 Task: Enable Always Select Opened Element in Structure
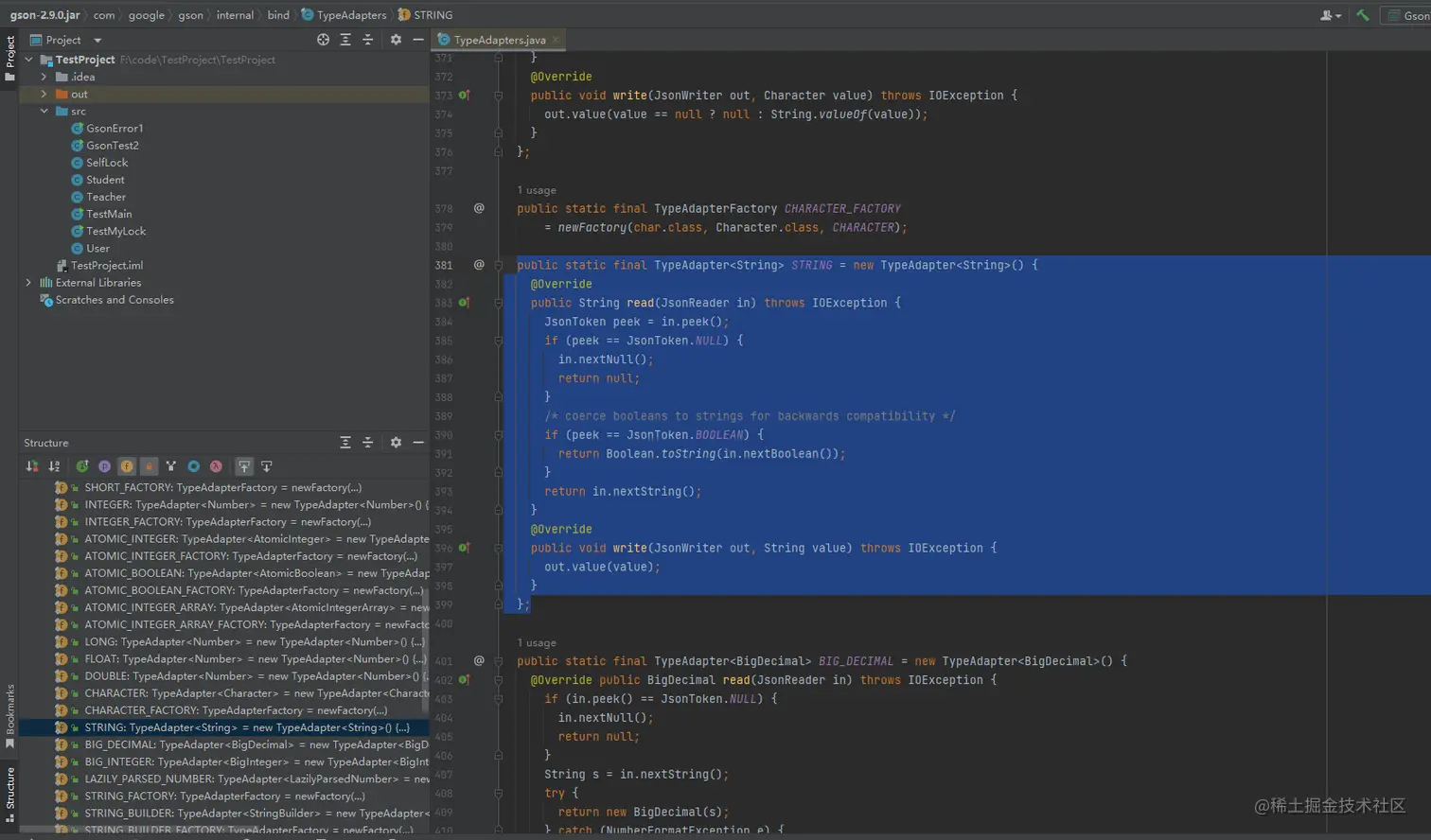pos(244,466)
